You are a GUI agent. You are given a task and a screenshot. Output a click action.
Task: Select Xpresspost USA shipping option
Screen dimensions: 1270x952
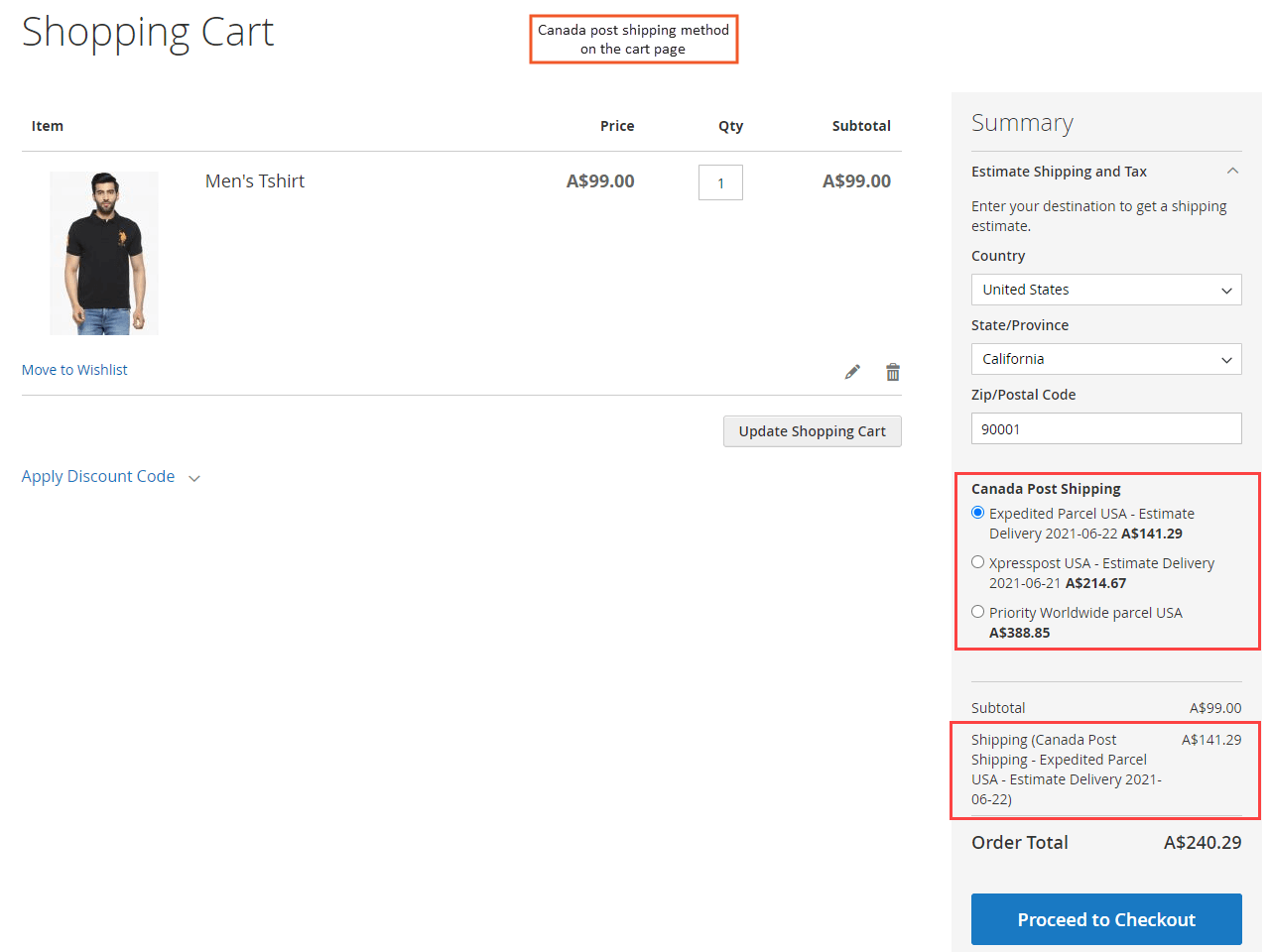978,562
